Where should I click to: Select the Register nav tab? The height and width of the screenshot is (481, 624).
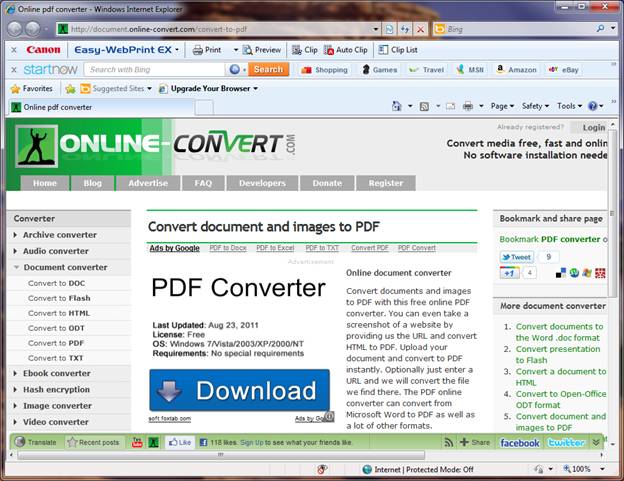[386, 183]
